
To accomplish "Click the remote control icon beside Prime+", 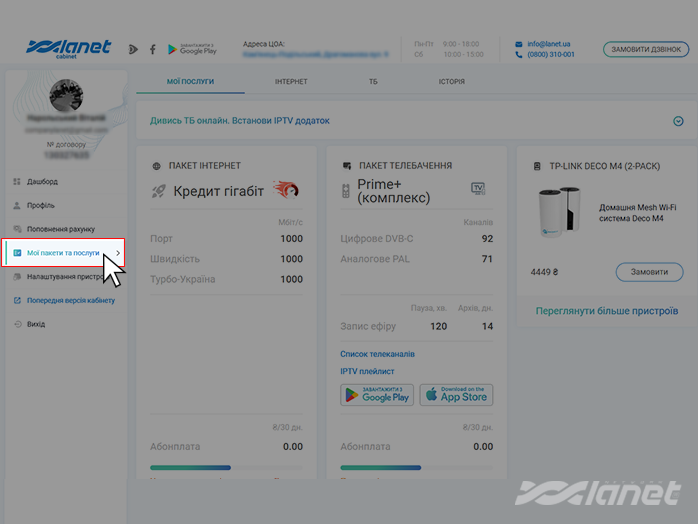I will point(346,191).
